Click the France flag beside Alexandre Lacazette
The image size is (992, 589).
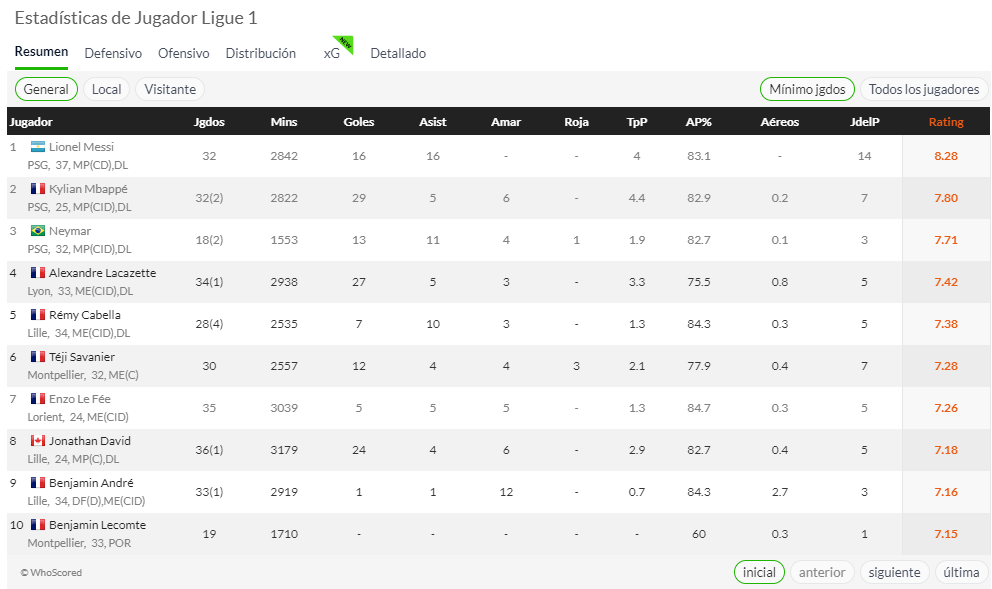(38, 273)
